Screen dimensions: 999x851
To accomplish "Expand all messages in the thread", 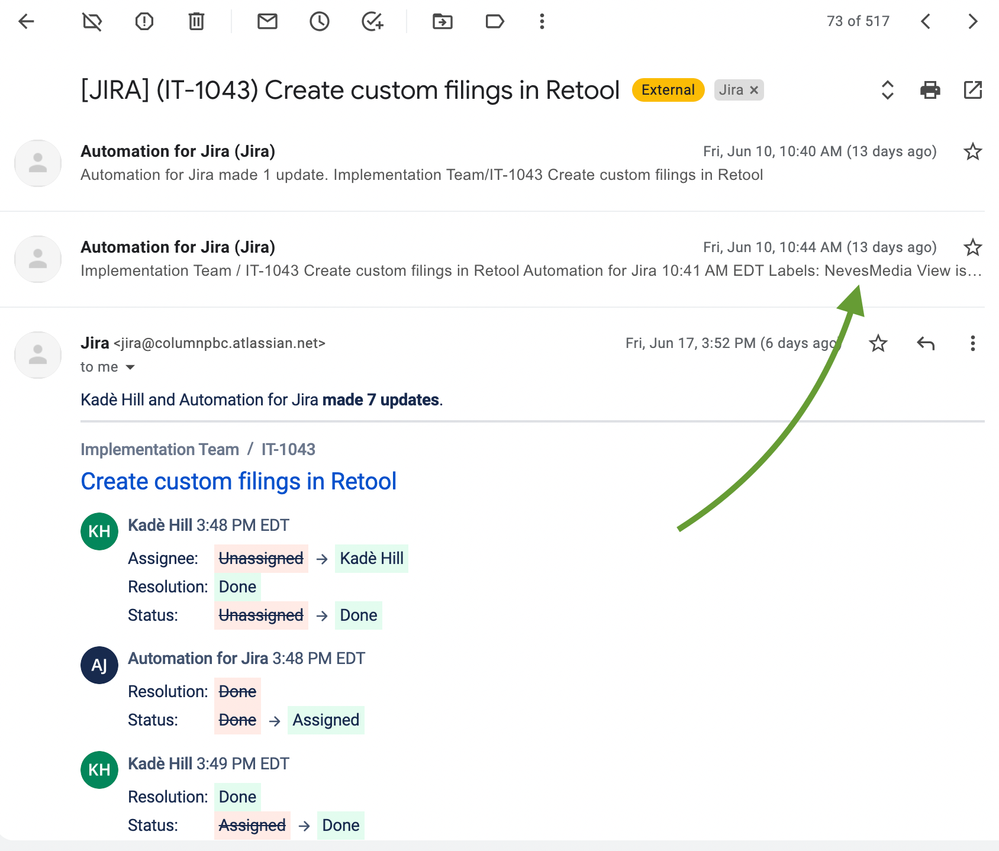I will click(888, 90).
